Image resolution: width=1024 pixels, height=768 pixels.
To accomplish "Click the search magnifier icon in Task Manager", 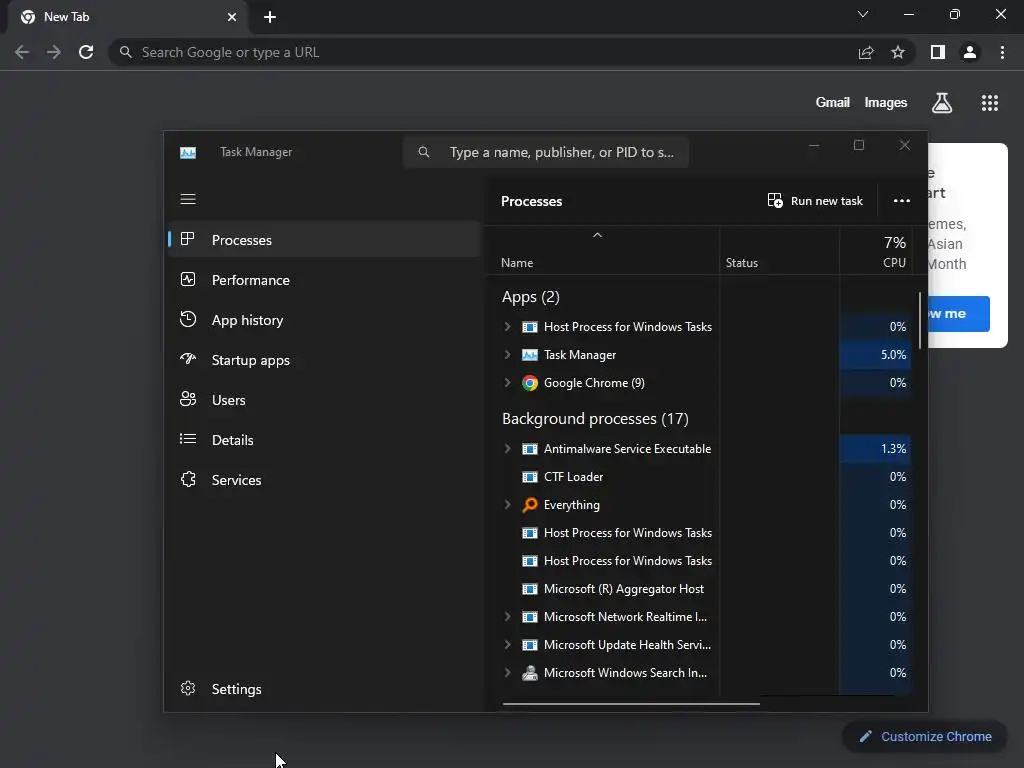I will pos(424,152).
